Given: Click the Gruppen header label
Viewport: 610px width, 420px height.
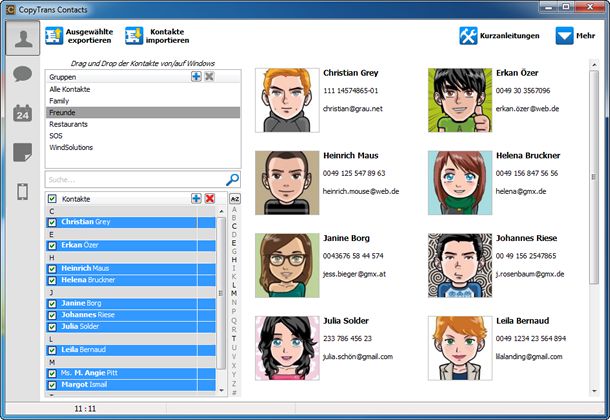Looking at the screenshot, I should [x=63, y=77].
